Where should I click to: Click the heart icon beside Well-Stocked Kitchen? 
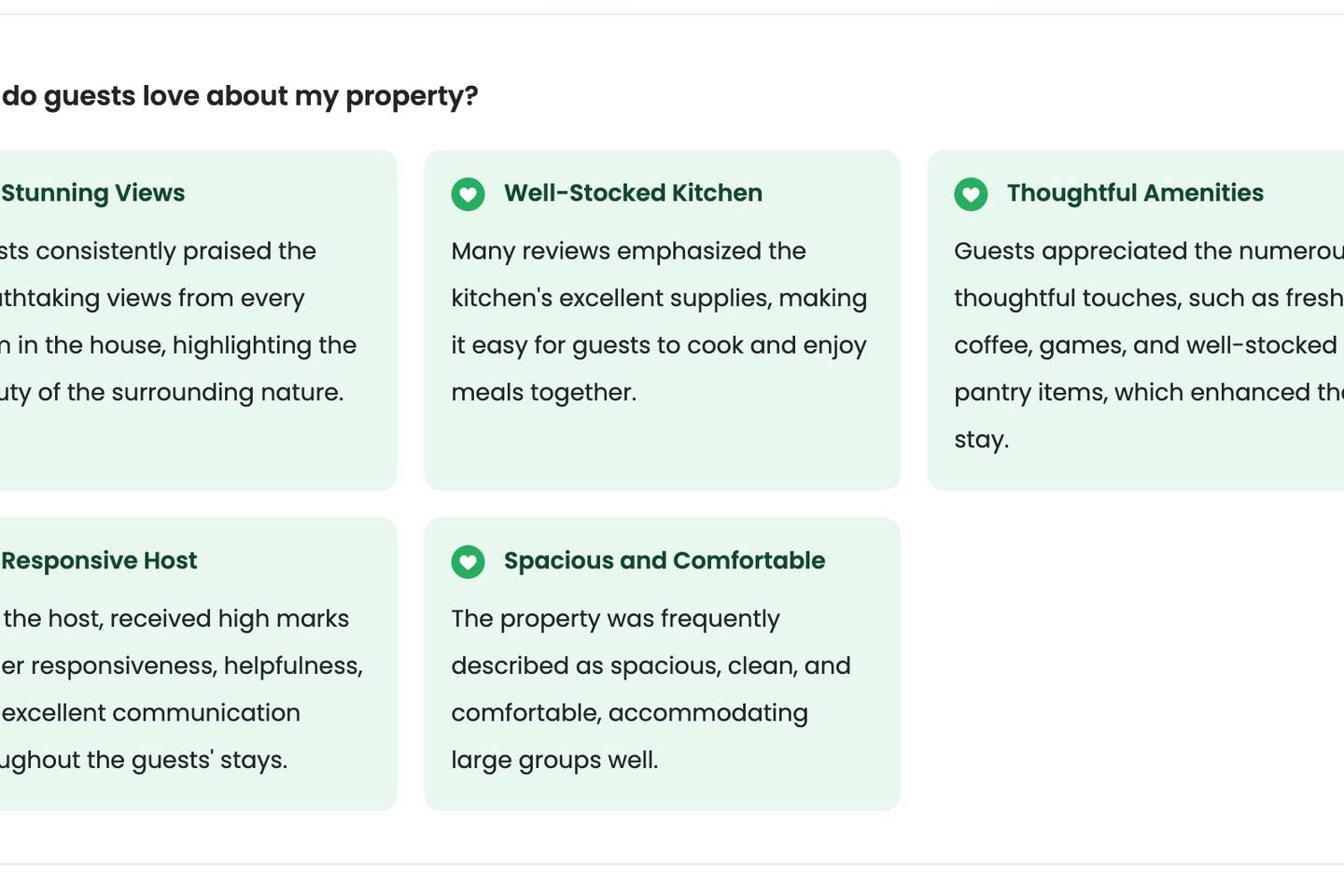pyautogui.click(x=468, y=194)
